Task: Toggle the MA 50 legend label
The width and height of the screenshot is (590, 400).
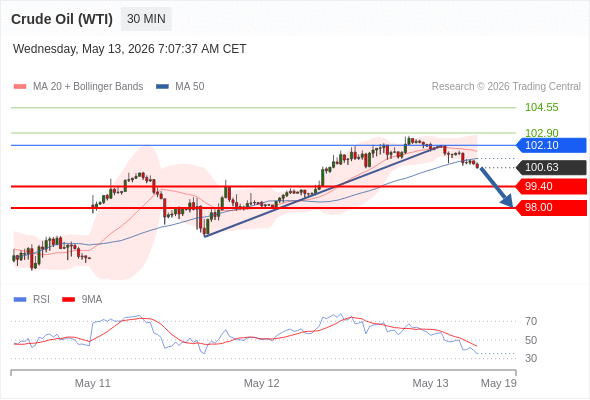Action: tap(190, 87)
